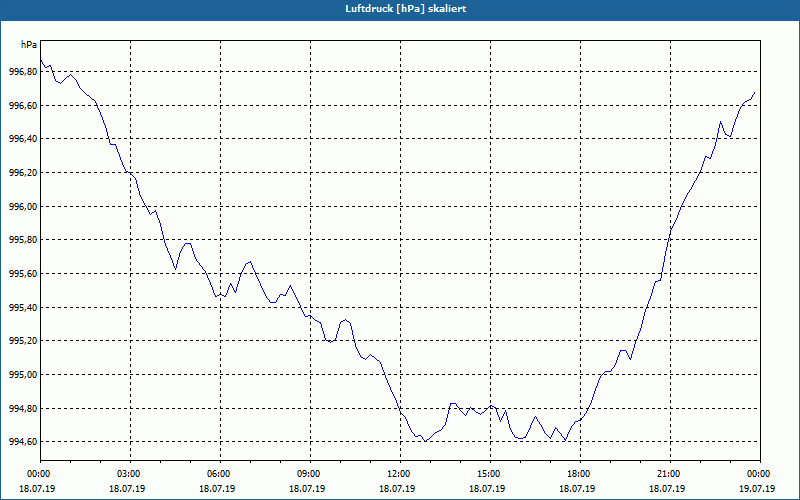Click the 15:00 time tick label
This screenshot has height=500, width=800.
tap(487, 474)
